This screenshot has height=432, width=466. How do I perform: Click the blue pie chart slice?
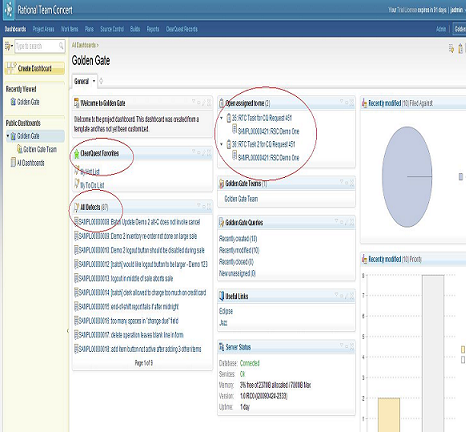[x=407, y=177]
